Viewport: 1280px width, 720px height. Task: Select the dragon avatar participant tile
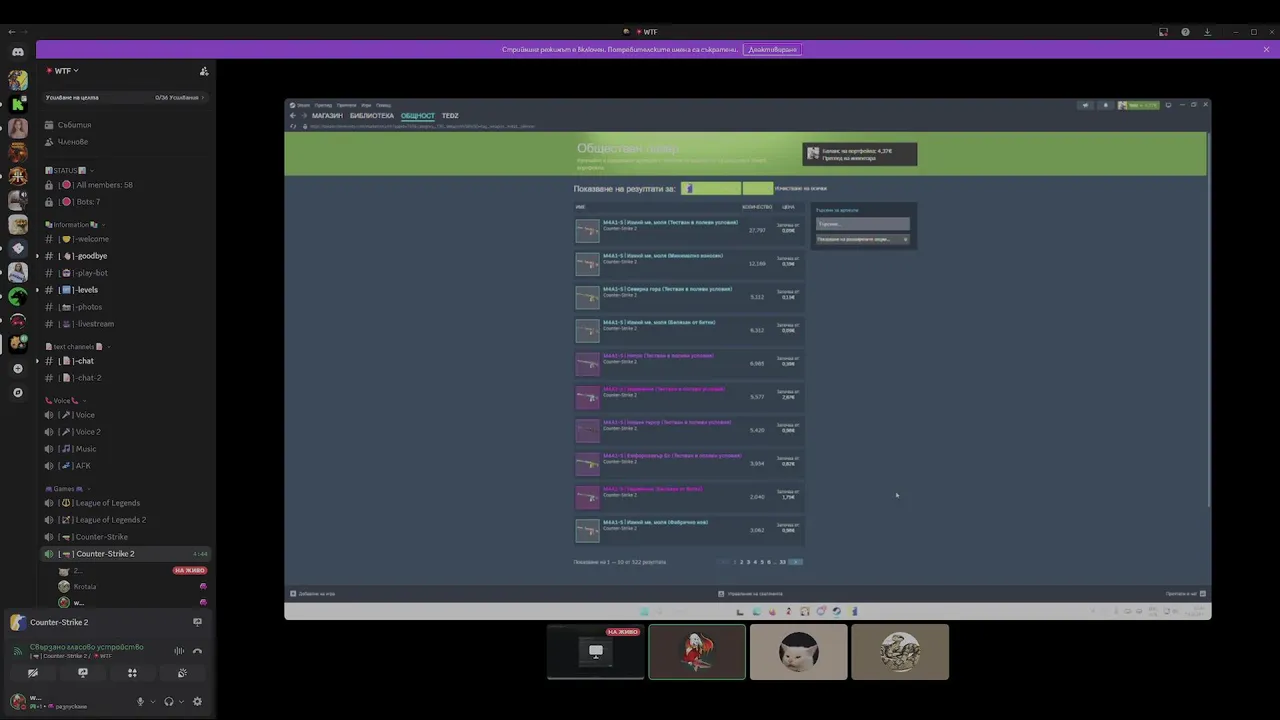900,652
